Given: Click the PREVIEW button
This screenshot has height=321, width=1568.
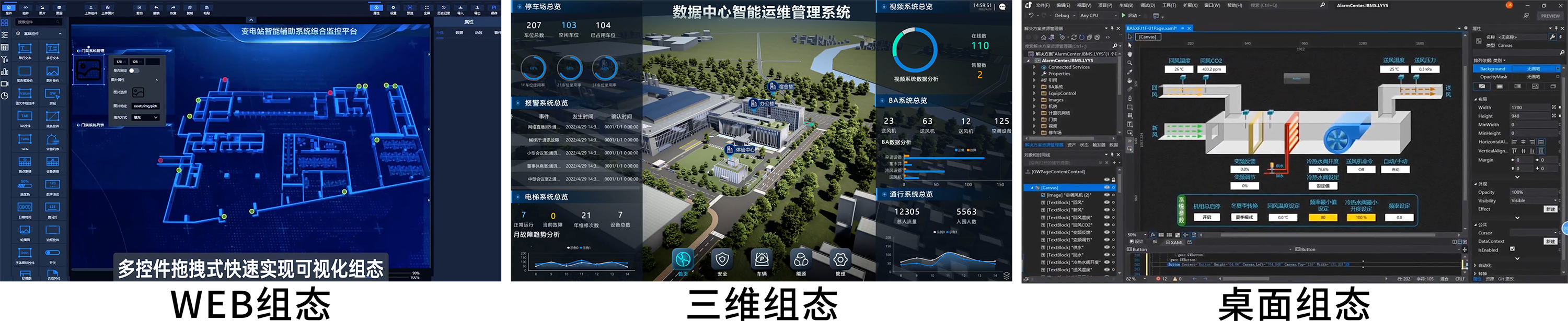Looking at the screenshot, I should 1550,16.
